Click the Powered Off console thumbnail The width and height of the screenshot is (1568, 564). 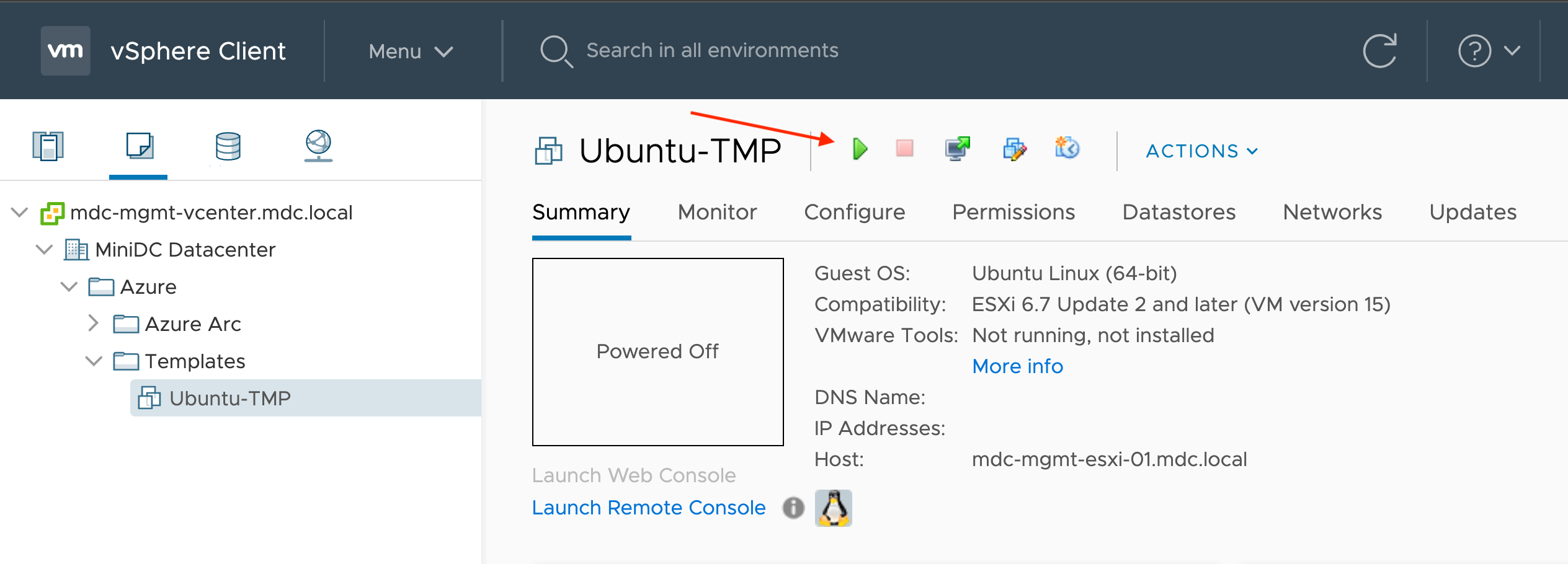click(x=658, y=352)
